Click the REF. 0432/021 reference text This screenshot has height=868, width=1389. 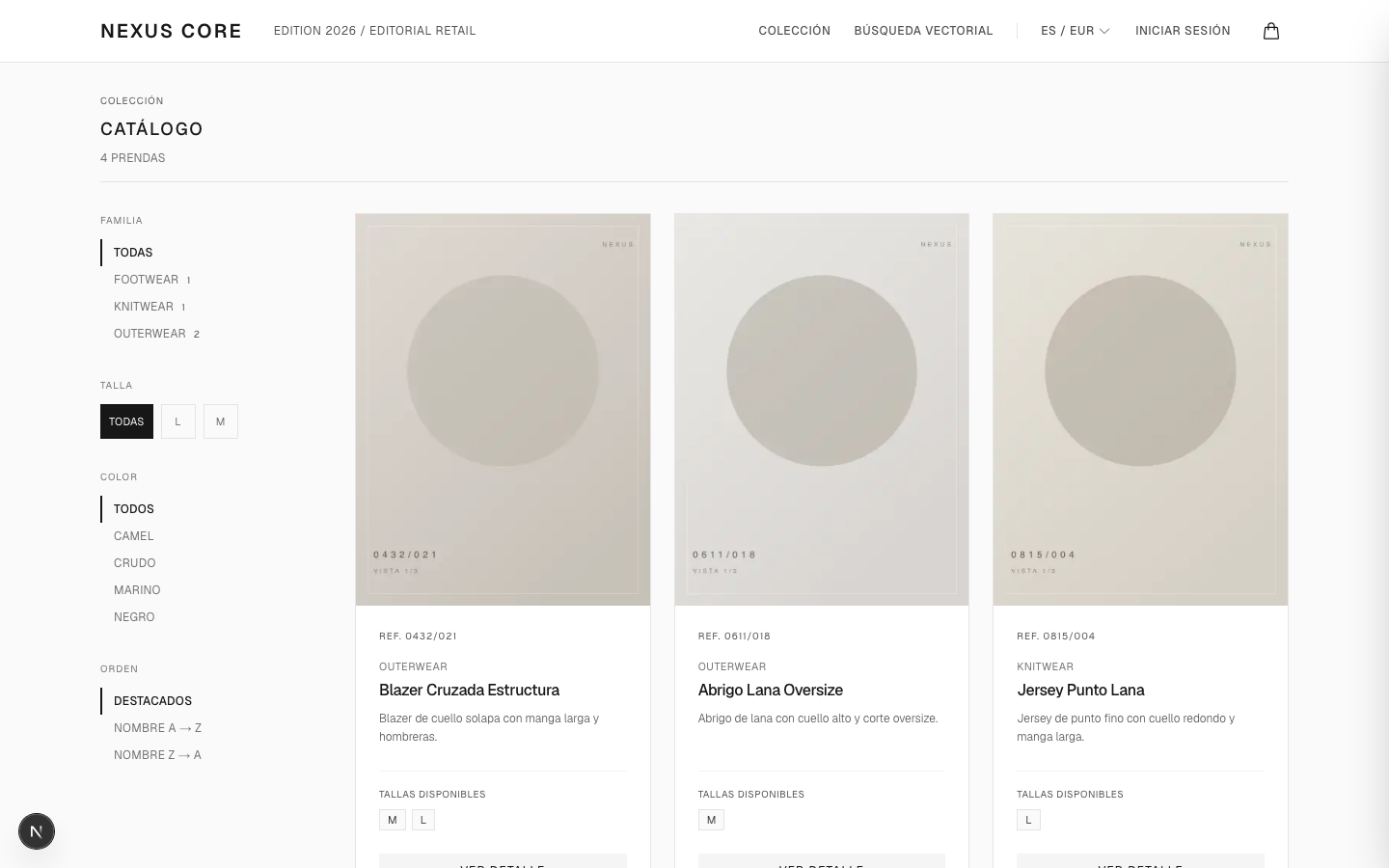418,637
